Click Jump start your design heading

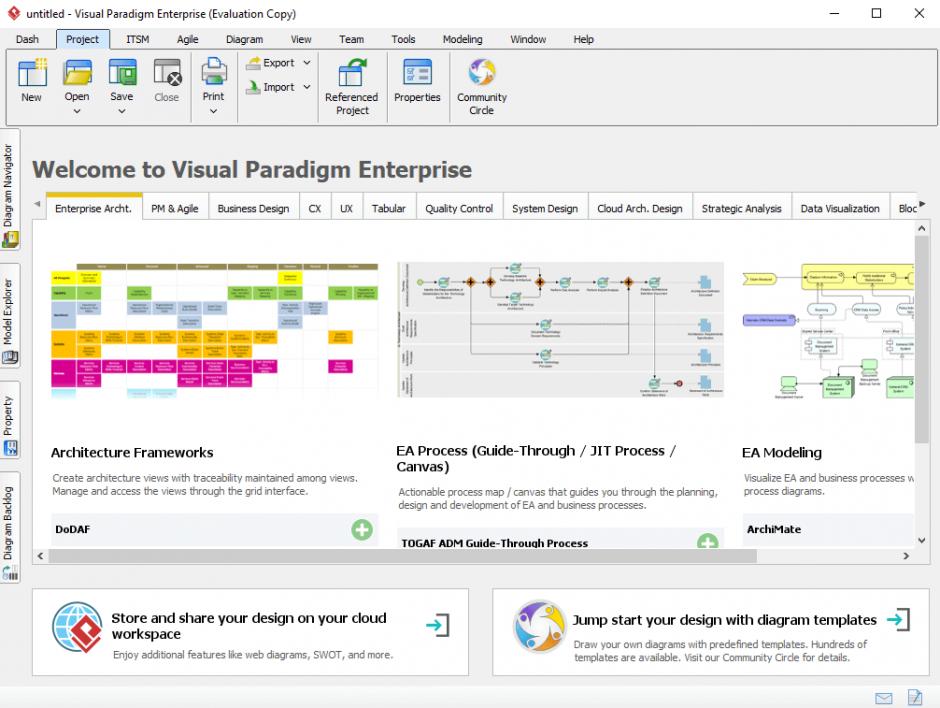click(724, 620)
